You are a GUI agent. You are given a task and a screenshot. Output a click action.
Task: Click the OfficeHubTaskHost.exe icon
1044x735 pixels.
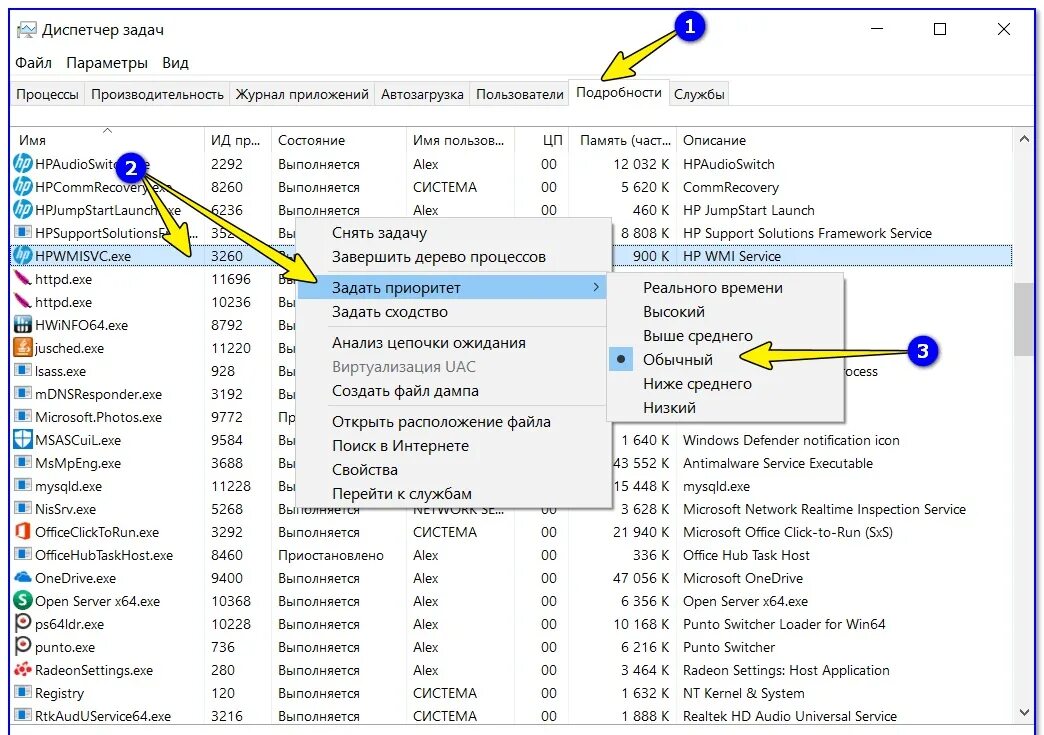(23, 555)
